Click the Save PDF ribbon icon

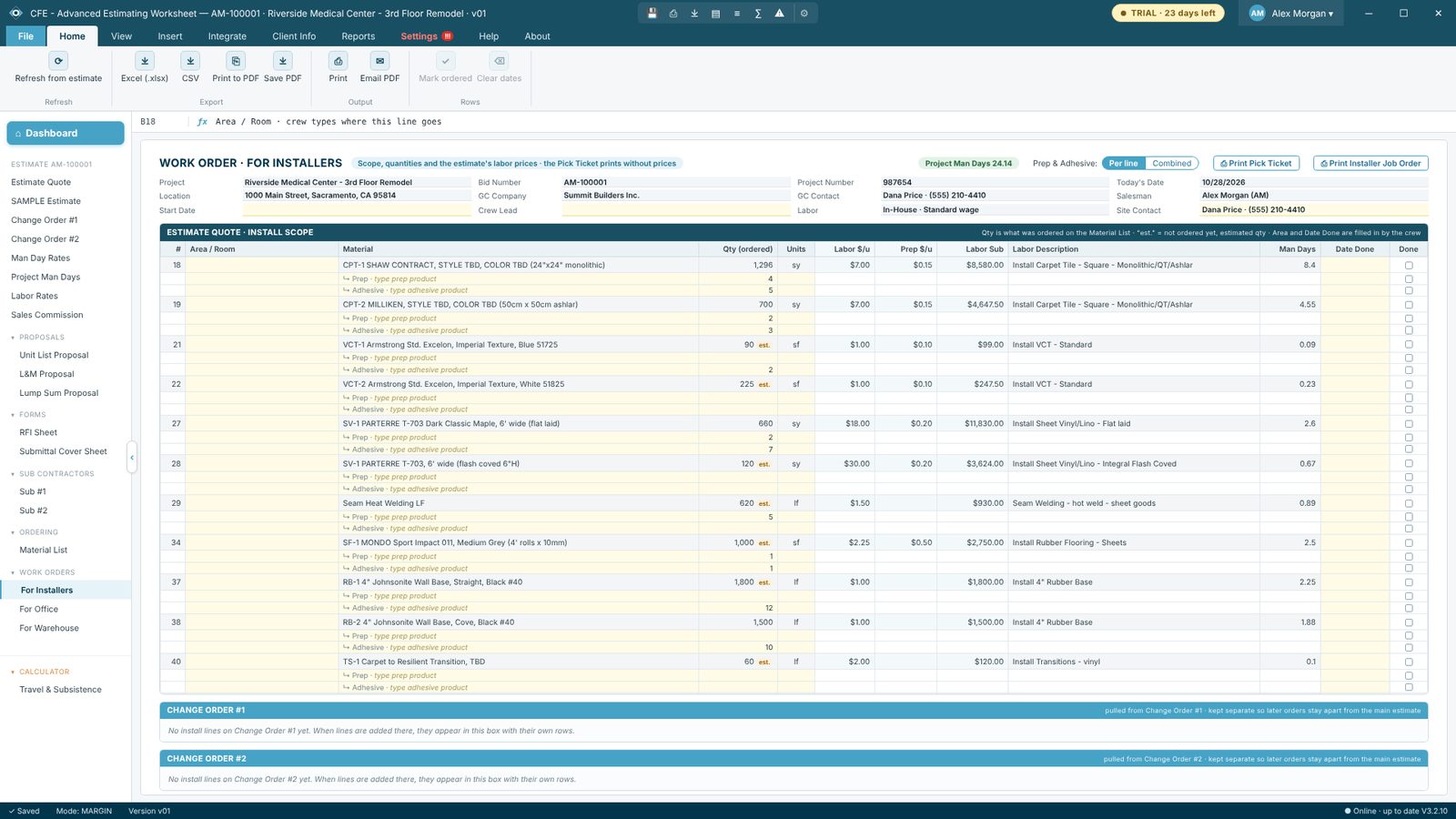click(x=283, y=61)
